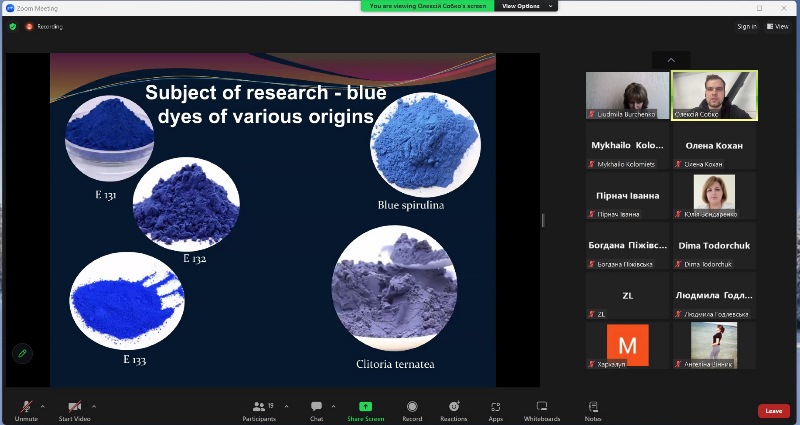Viewport: 800px width, 425px height.
Task: Expand video options arrow beside Start Video
Action: [x=94, y=406]
